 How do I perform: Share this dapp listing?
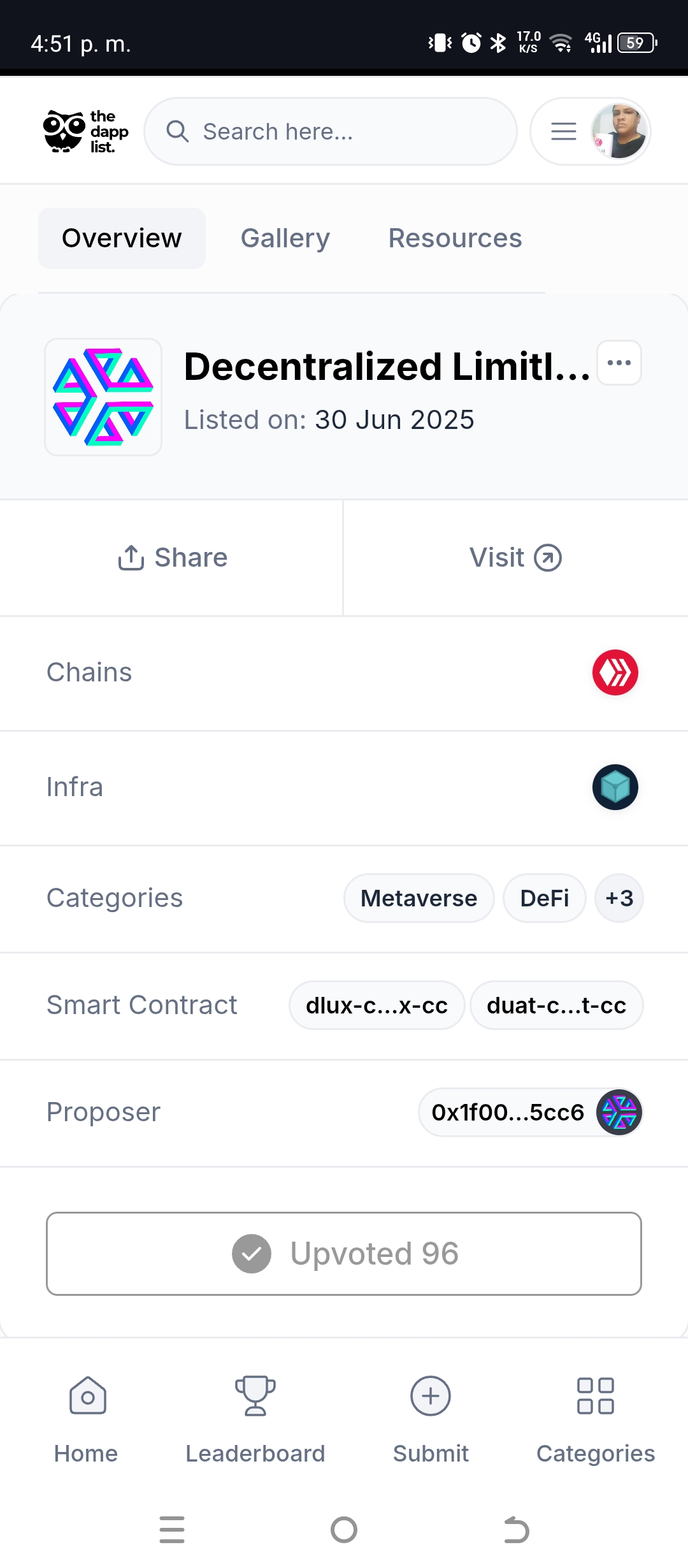[x=172, y=558]
